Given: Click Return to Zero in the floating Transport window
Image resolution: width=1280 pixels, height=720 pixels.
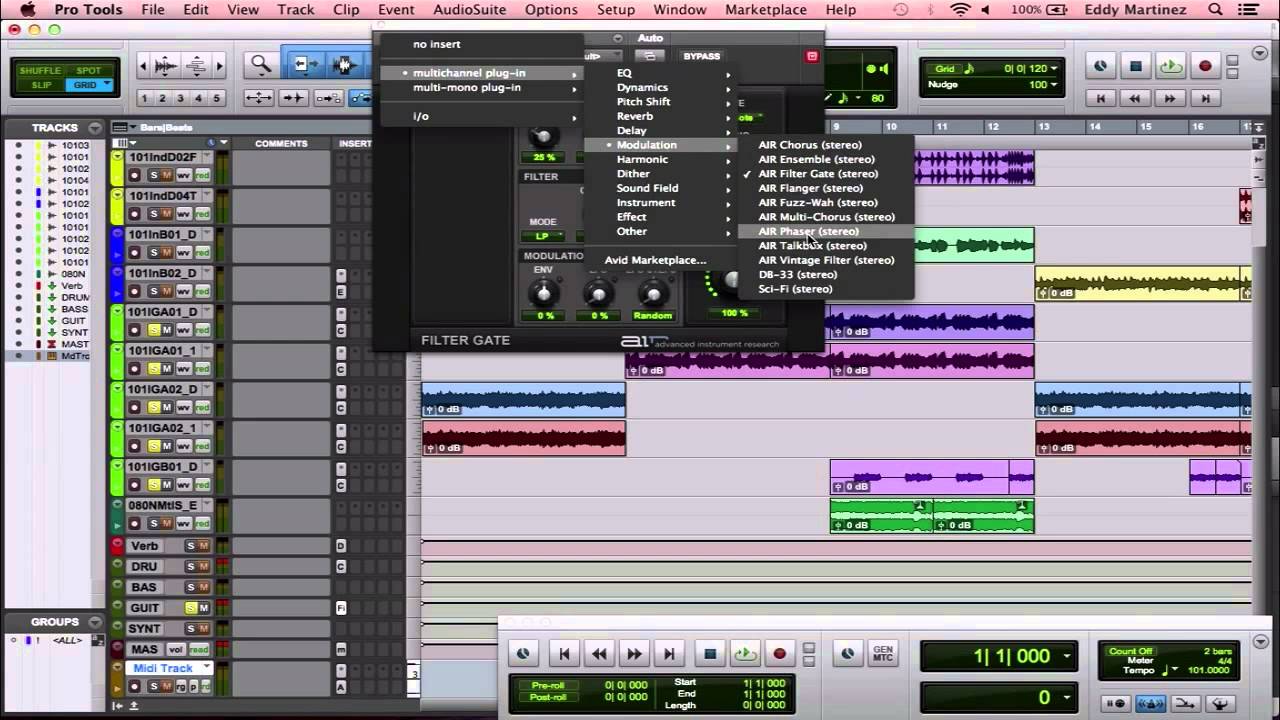Looking at the screenshot, I should (564, 654).
